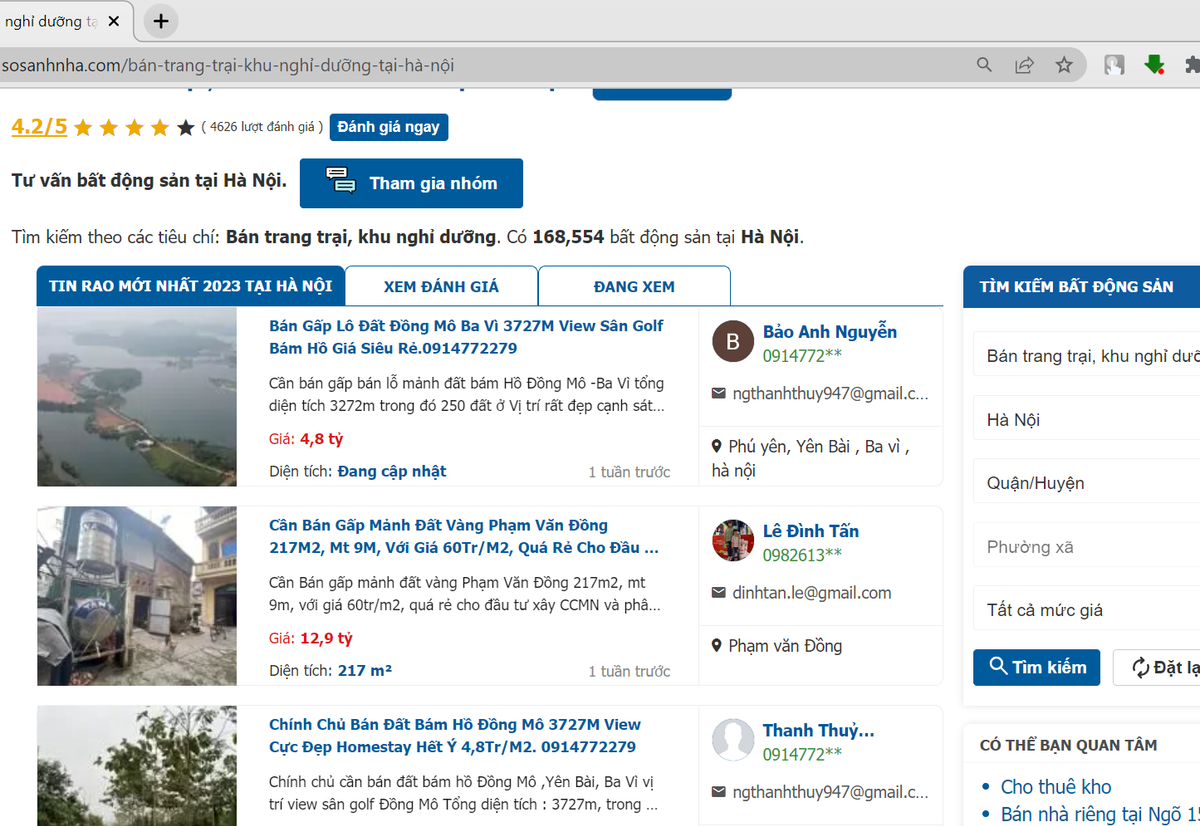Click the green download arrow extension icon
Viewport: 1200px width, 826px height.
point(1154,65)
